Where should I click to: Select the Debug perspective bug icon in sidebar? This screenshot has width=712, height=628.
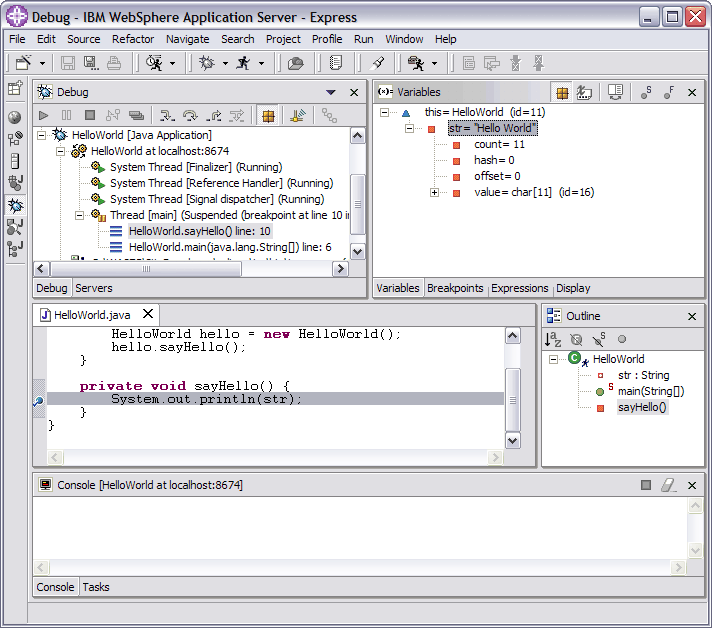click(15, 205)
